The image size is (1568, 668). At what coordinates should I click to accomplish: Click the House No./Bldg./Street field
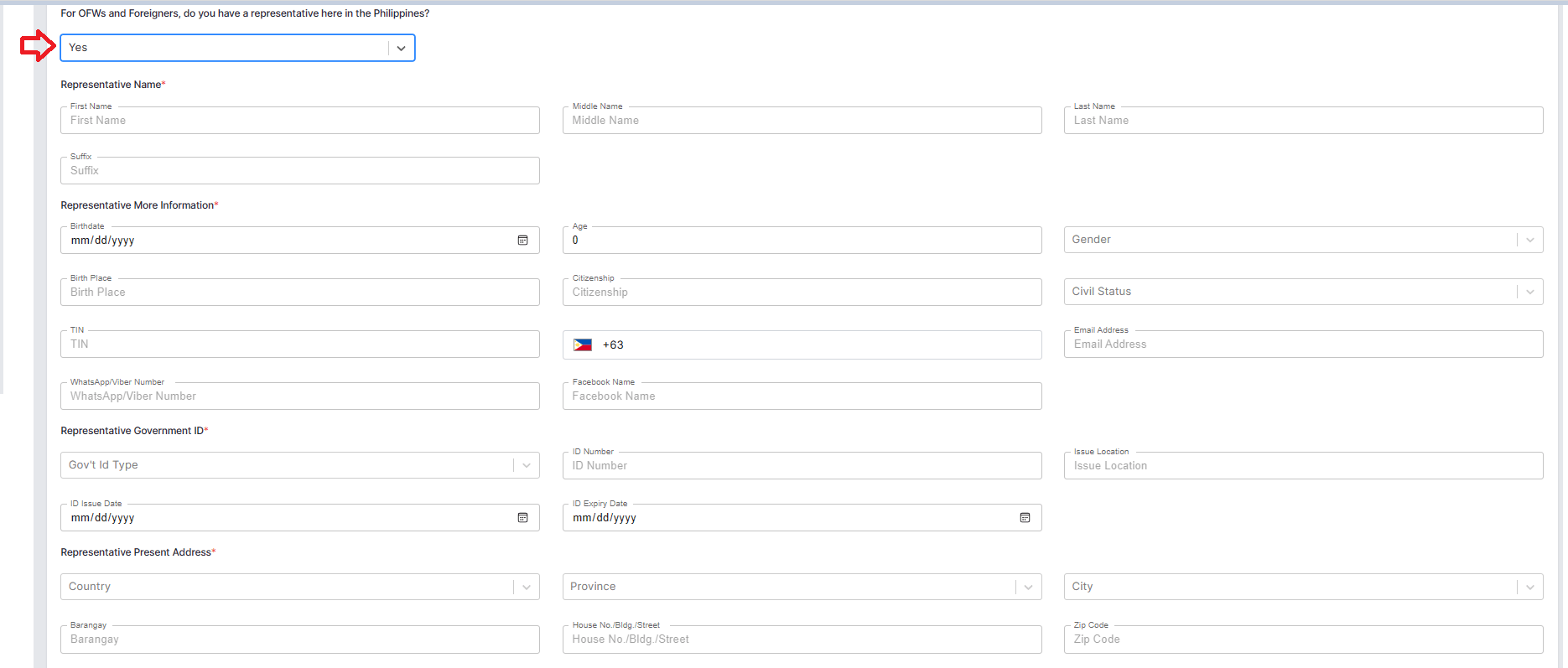coord(802,640)
